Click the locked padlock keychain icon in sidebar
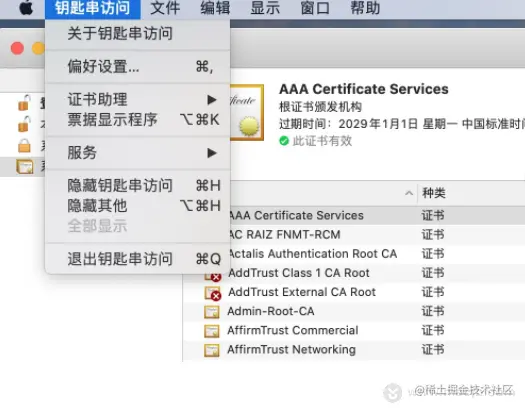The image size is (525, 408). [x=24, y=146]
